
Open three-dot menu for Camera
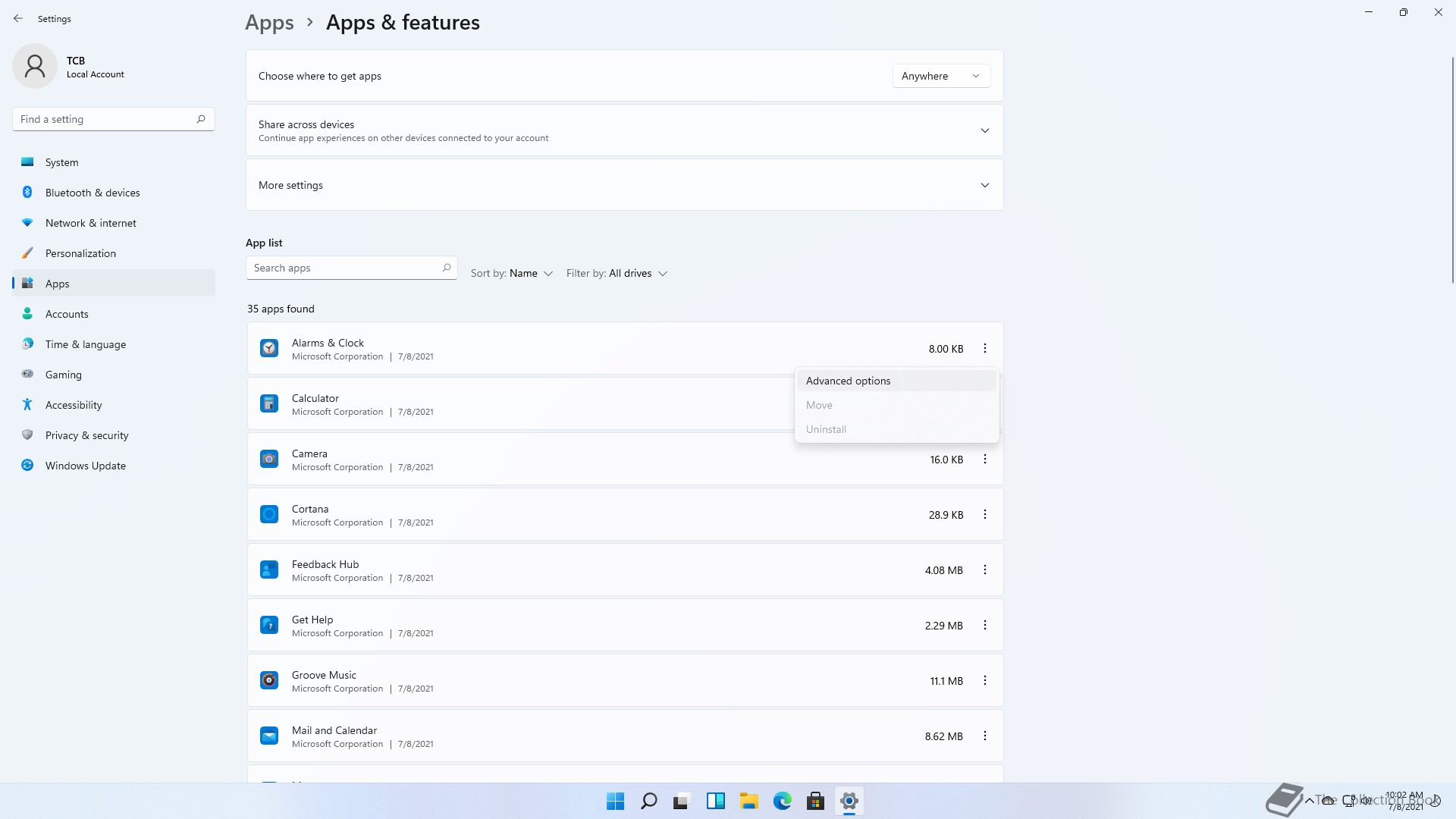coord(985,459)
